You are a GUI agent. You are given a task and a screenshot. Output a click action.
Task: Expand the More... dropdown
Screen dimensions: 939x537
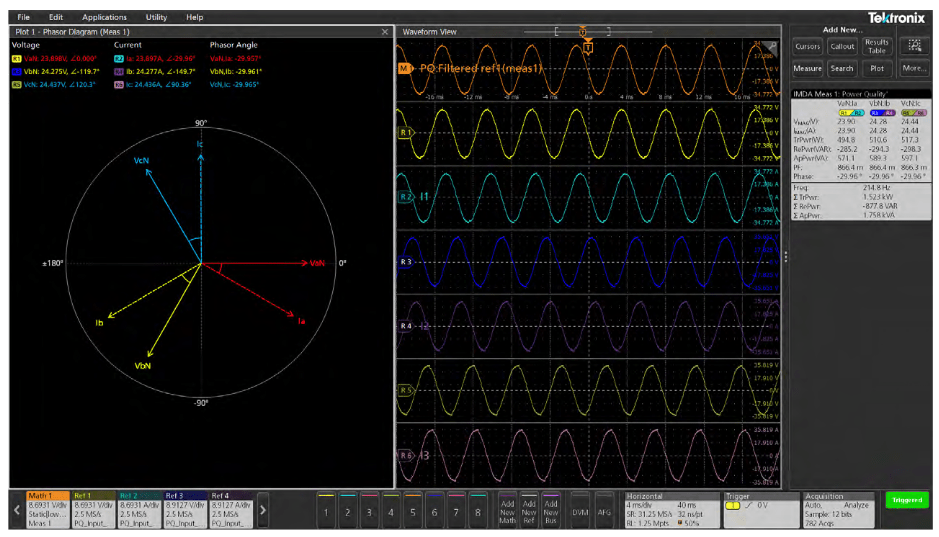click(x=913, y=69)
